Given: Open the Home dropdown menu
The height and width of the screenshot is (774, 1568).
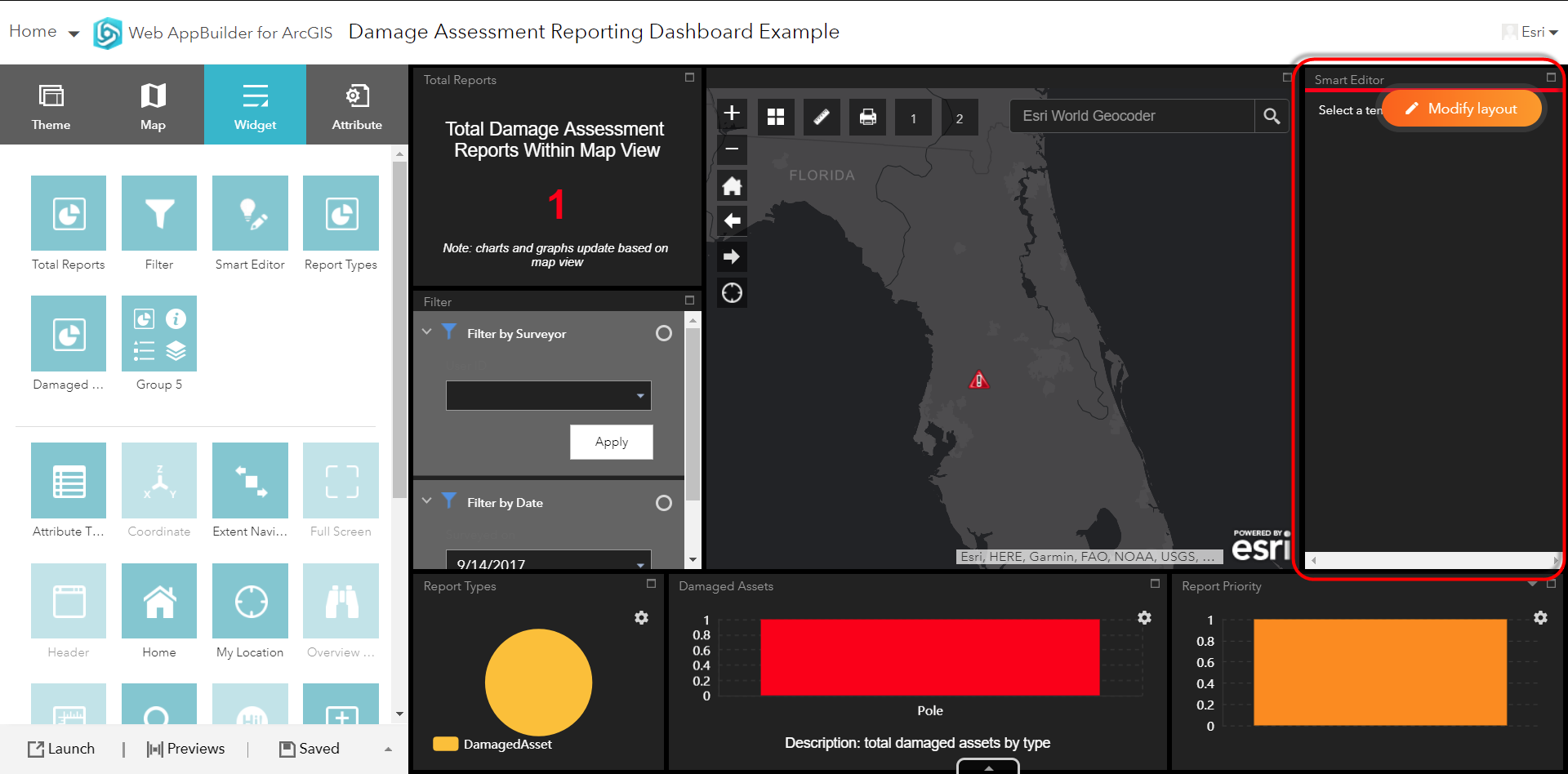Looking at the screenshot, I should 44,32.
